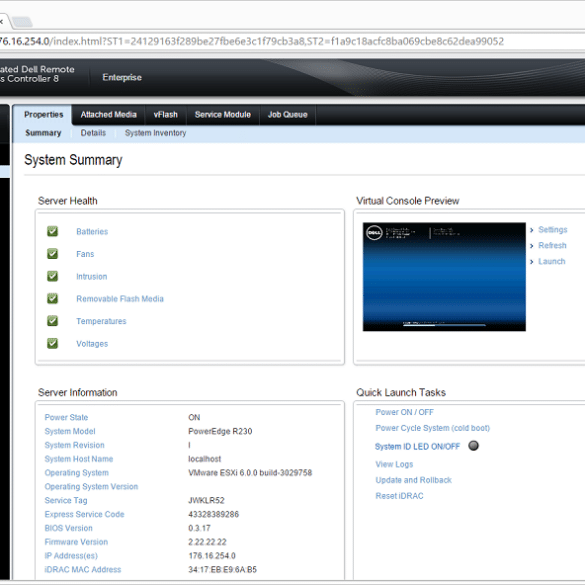585x585 pixels.
Task: Open Virtual Console Settings link
Action: tap(553, 230)
